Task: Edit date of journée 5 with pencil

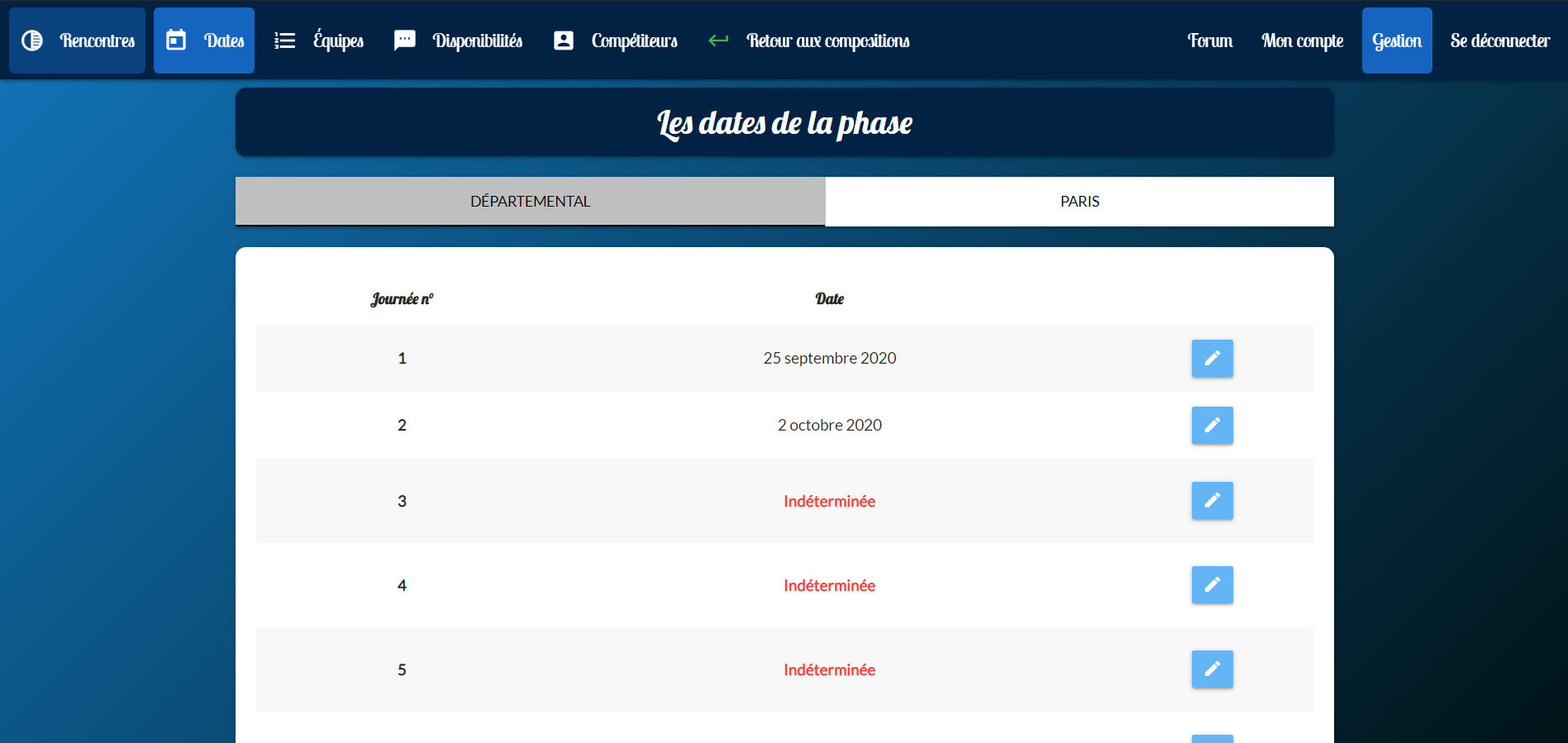Action: click(1213, 669)
